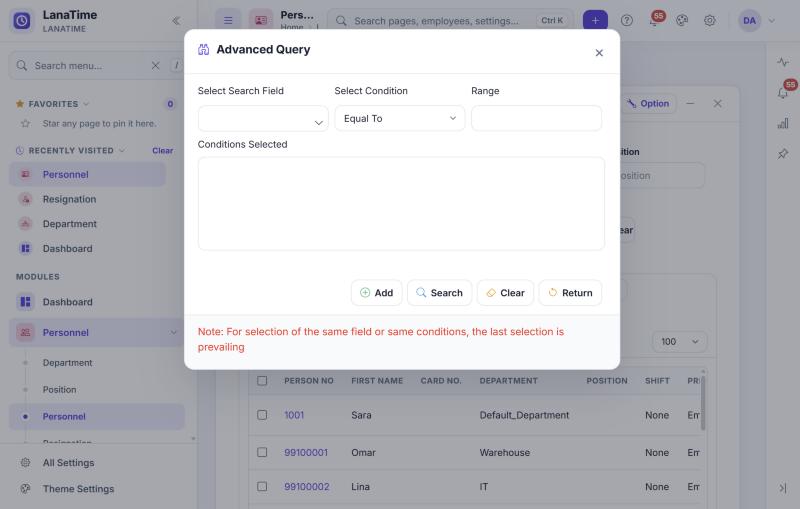Click the table vertical scrollbar
800x509 pixels.
pos(703,403)
